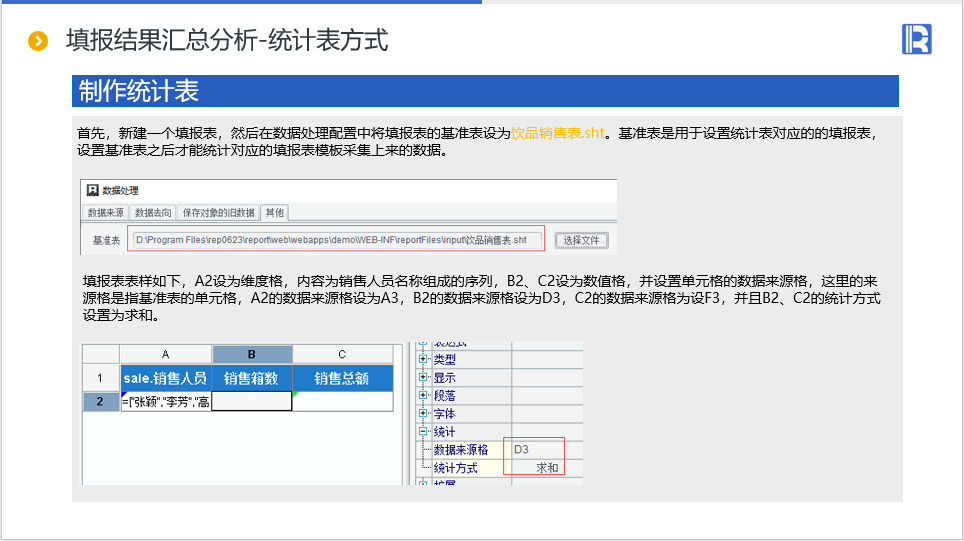Select column header A in the sheet

click(165, 354)
